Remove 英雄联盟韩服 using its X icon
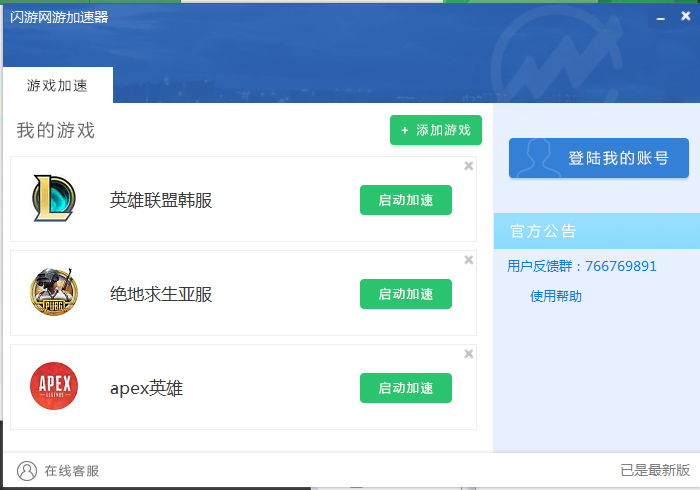The width and height of the screenshot is (700, 490). click(x=469, y=166)
